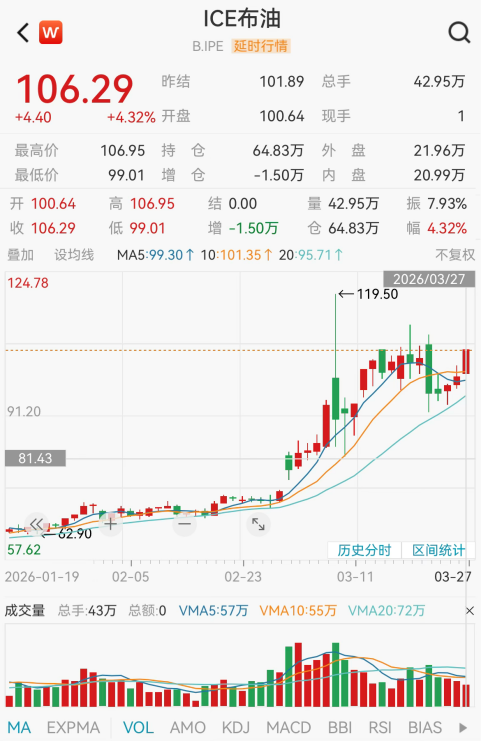This screenshot has width=481, height=741.
Task: Tap the back arrow icon
Action: coord(23,33)
